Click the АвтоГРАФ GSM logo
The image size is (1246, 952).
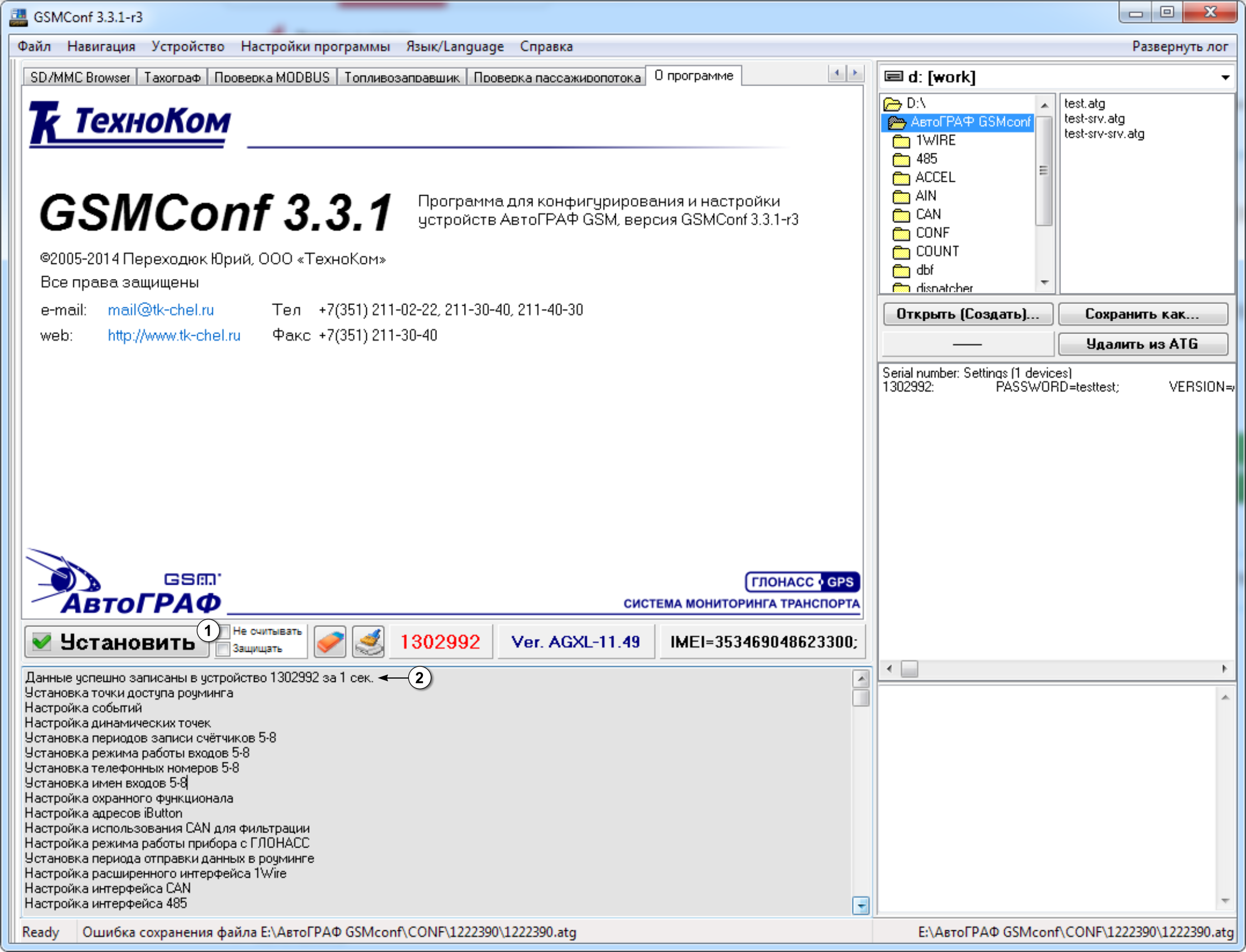[123, 582]
